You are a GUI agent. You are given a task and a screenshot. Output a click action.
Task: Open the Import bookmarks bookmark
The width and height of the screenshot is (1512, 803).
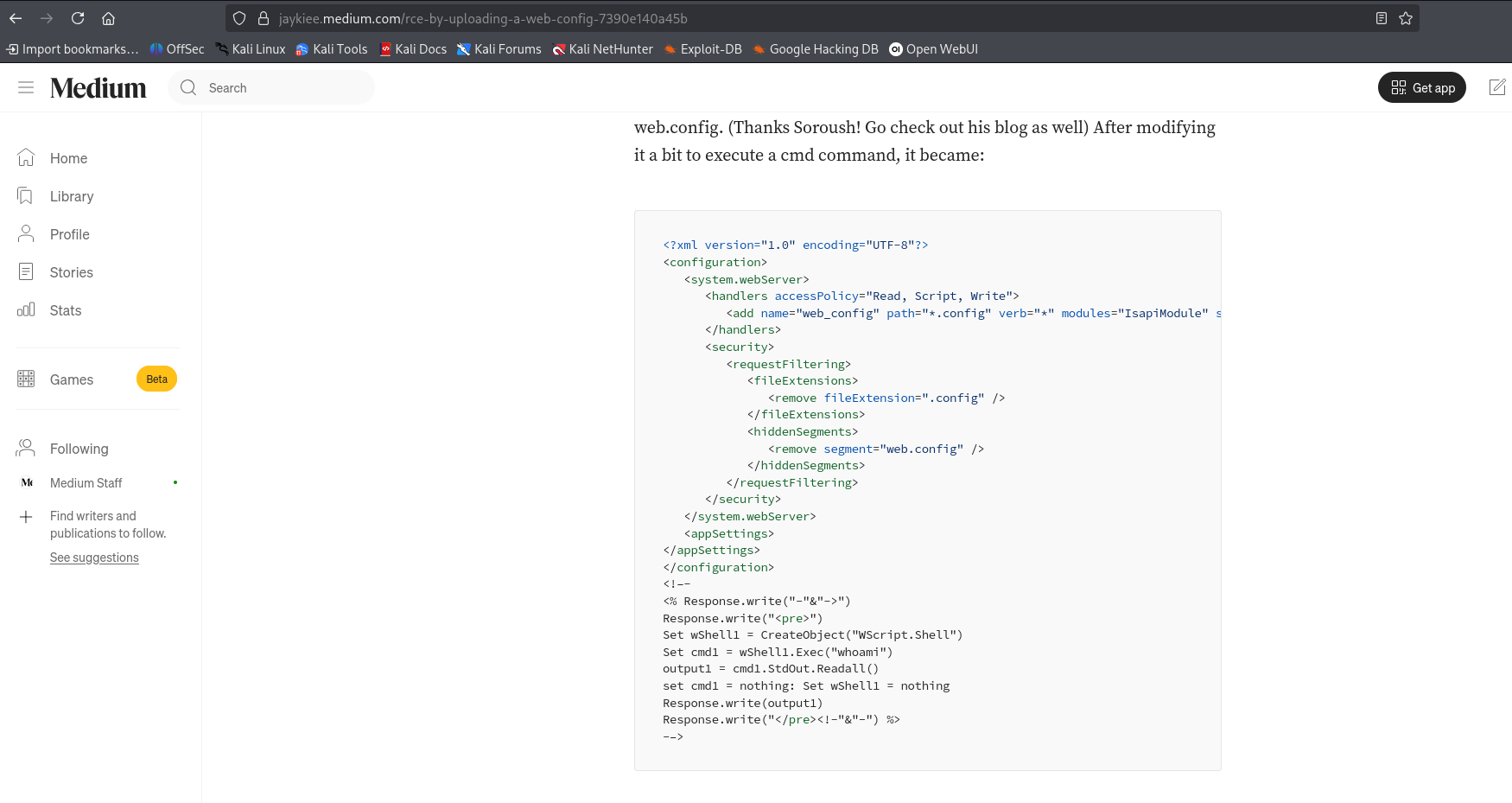pyautogui.click(x=72, y=49)
